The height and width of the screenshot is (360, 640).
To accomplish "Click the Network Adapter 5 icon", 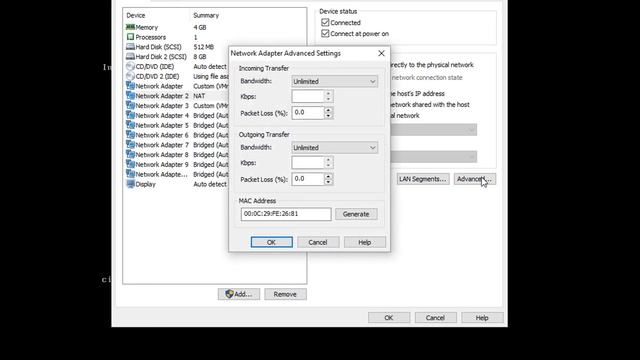I will (x=130, y=125).
